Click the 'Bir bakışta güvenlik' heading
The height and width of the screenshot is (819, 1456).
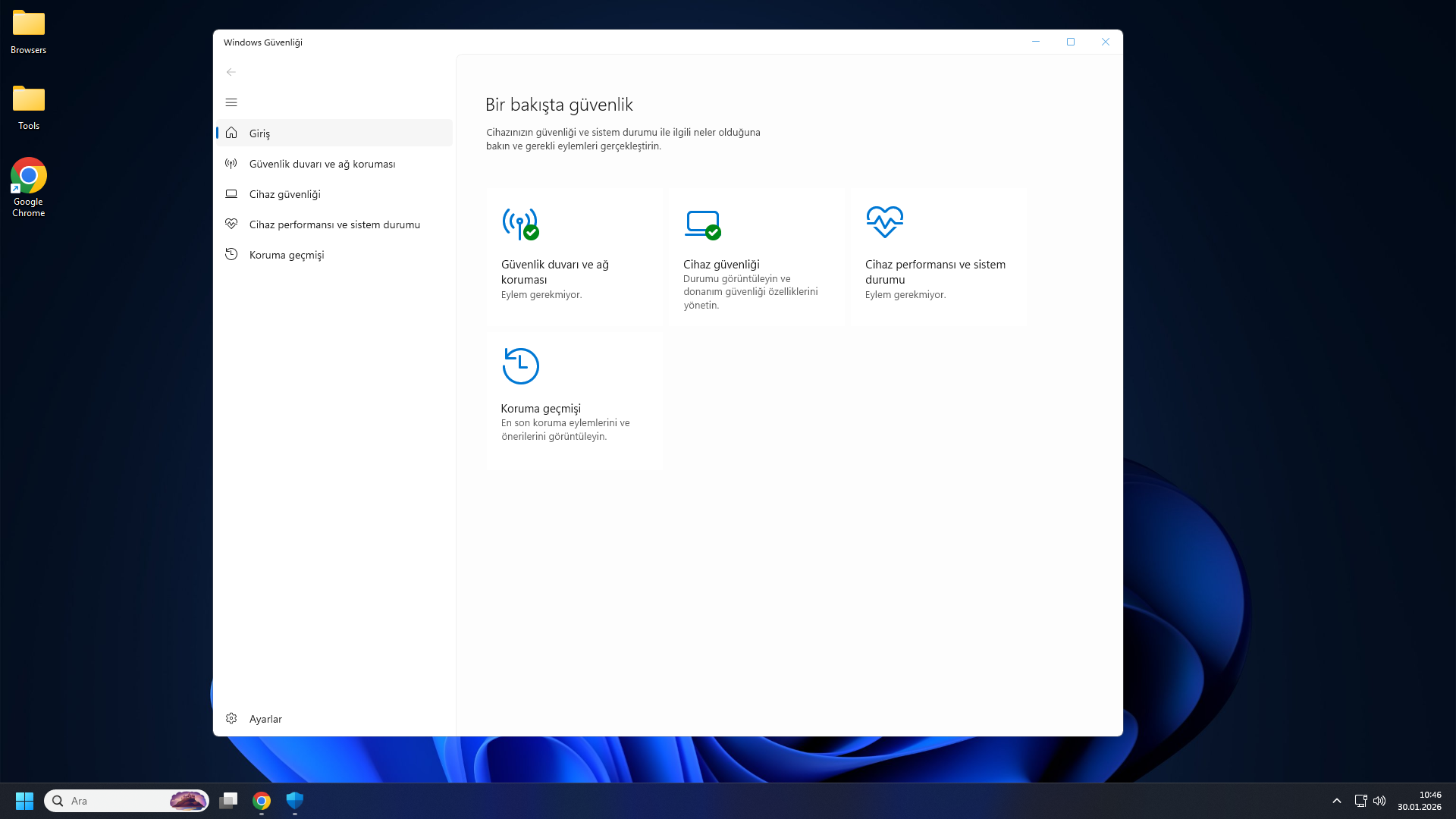(x=559, y=105)
